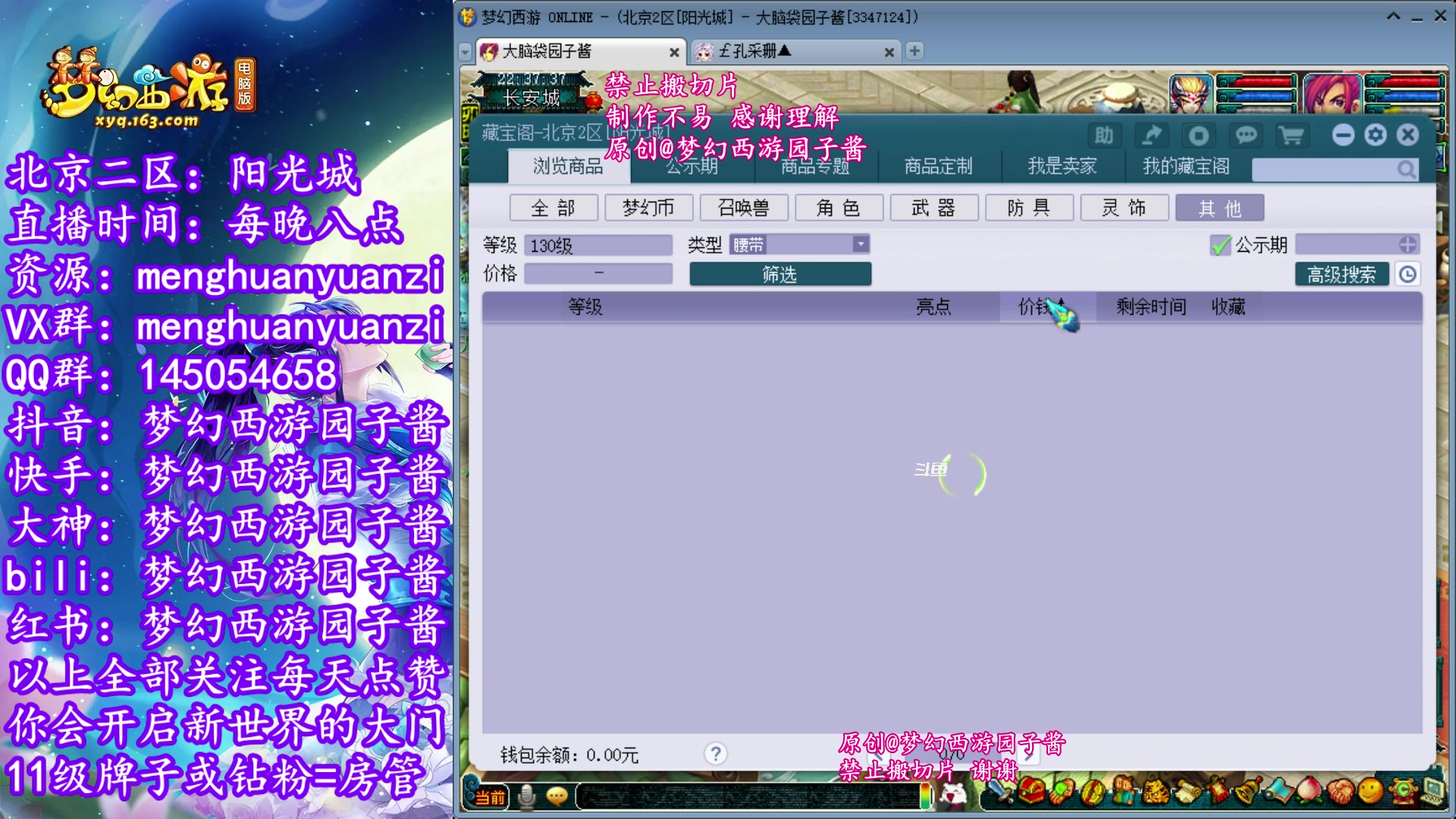Open the handshake friends icon in bottom toolbar

(x=1341, y=792)
